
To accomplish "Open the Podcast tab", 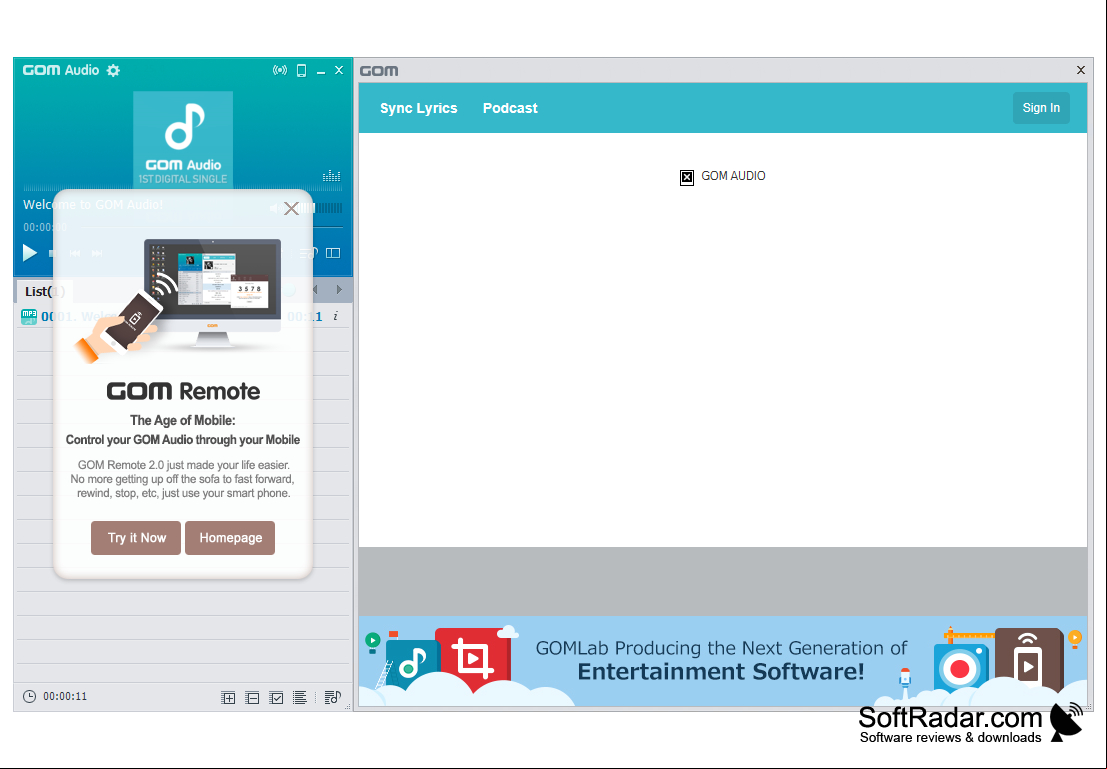I will pos(510,108).
